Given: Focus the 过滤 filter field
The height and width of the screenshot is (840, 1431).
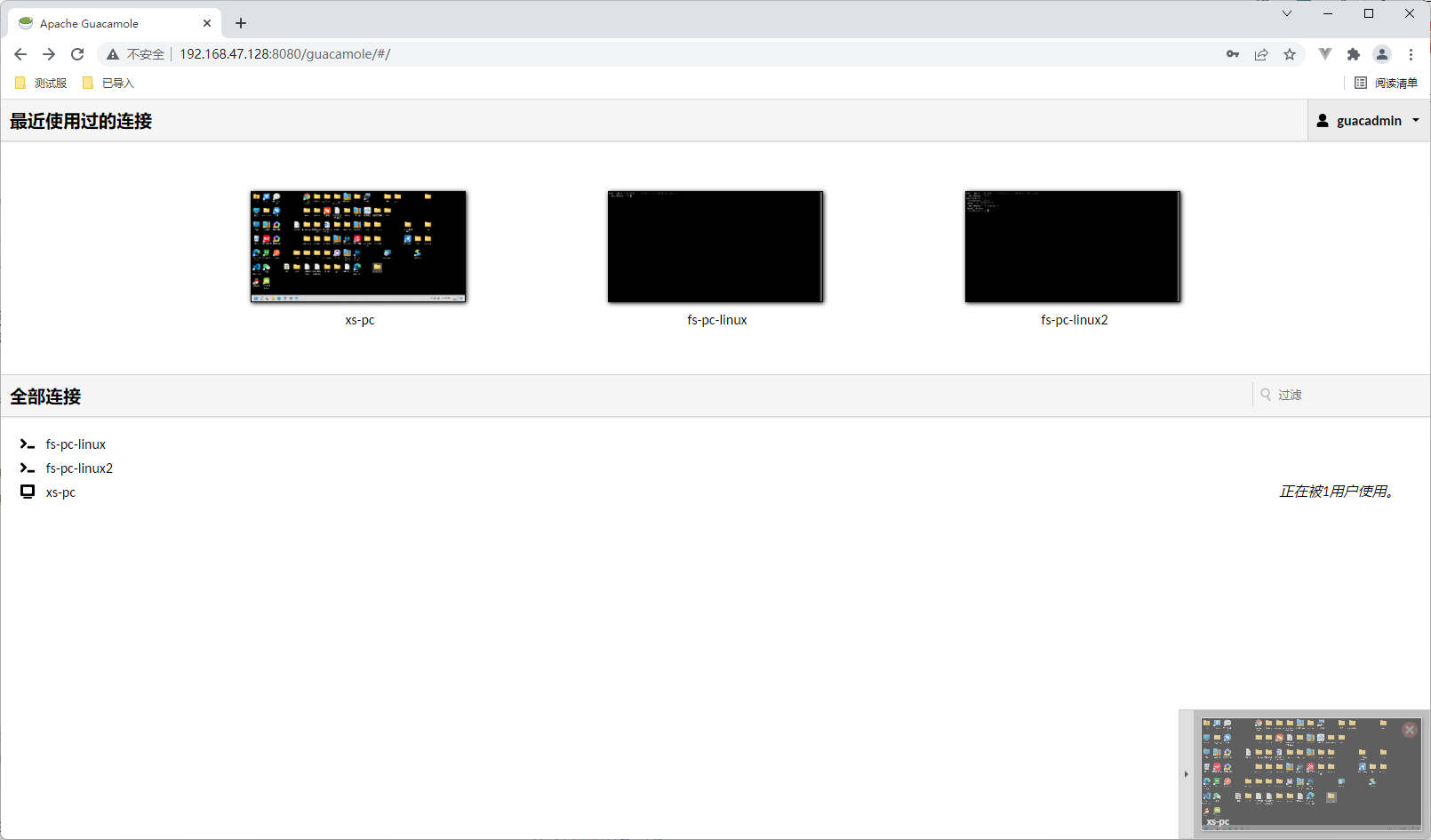Looking at the screenshot, I should [x=1342, y=395].
